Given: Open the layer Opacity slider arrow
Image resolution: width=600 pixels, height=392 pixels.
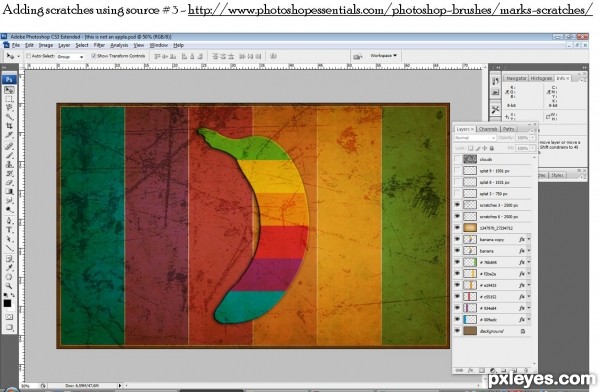Looking at the screenshot, I should (532, 138).
